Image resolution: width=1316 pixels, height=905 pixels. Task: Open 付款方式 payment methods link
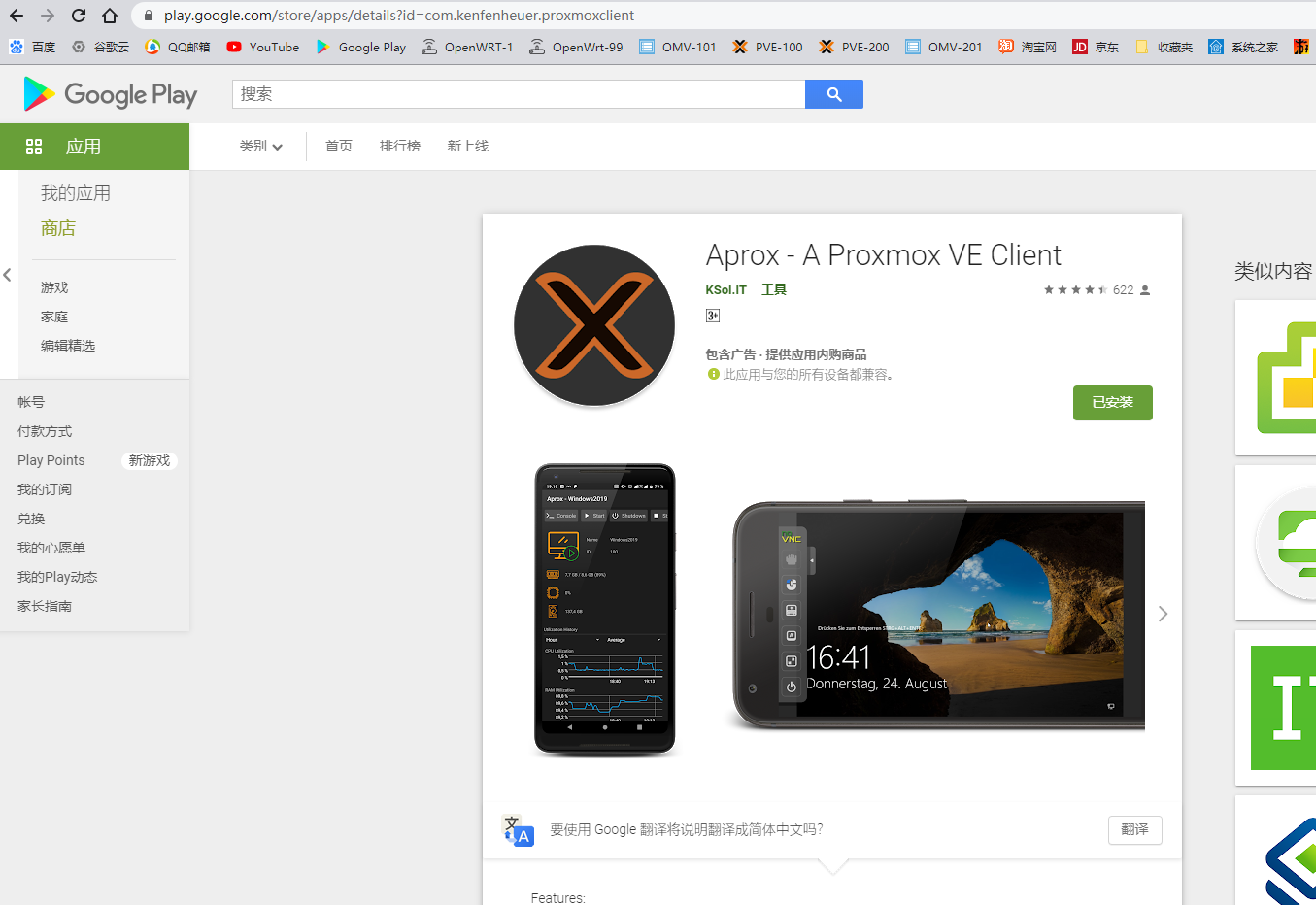pyautogui.click(x=45, y=431)
